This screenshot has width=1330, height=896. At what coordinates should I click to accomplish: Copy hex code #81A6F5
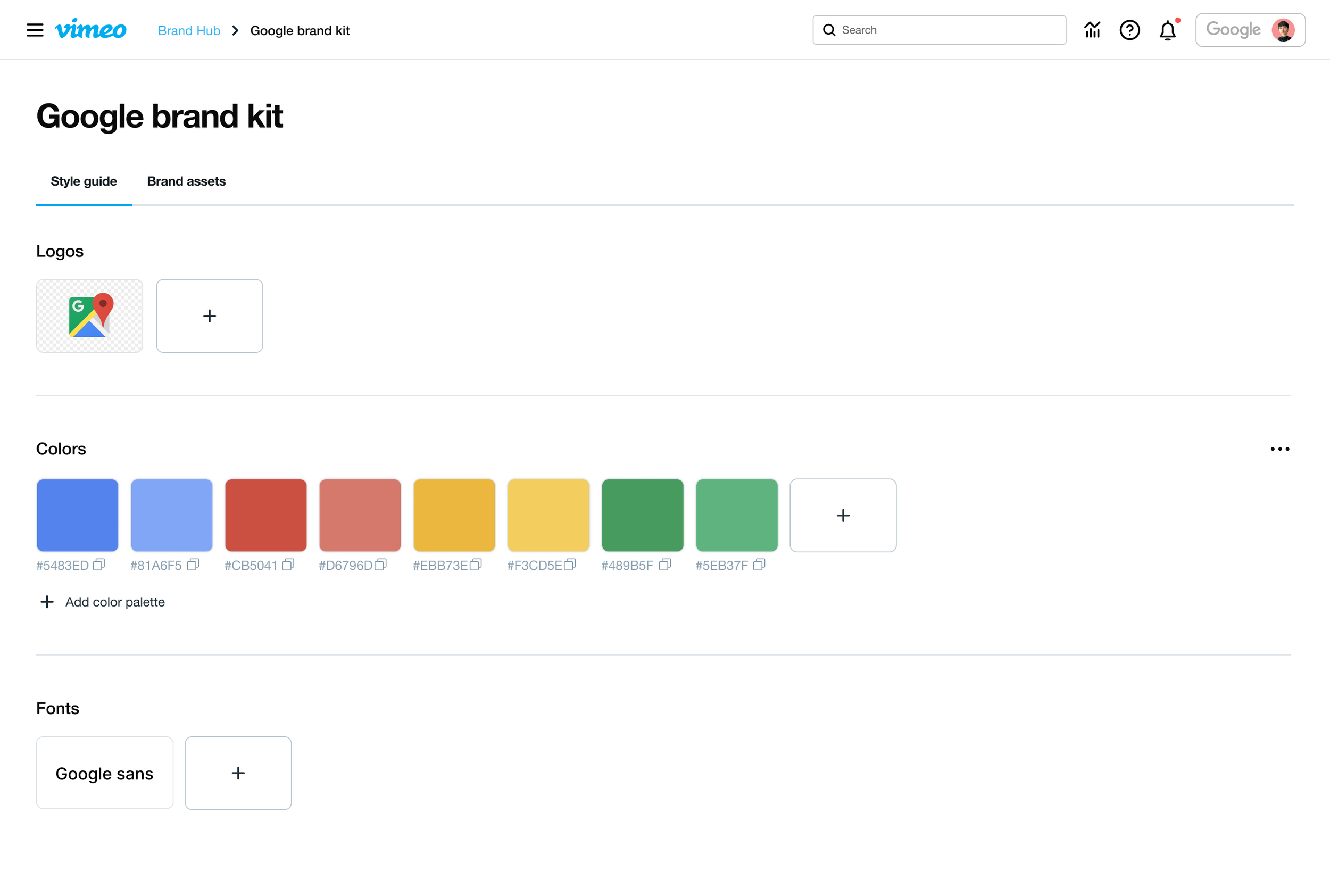tap(193, 565)
